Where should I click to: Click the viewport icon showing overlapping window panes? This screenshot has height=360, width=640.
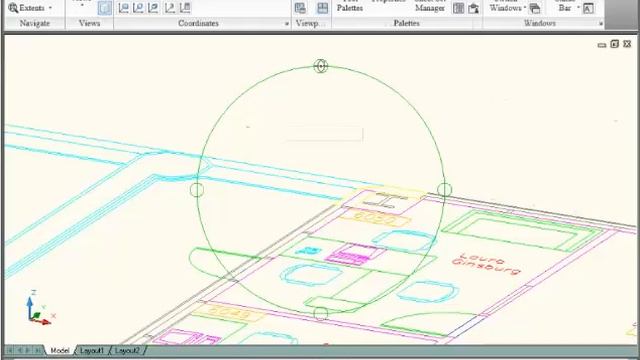[300, 8]
